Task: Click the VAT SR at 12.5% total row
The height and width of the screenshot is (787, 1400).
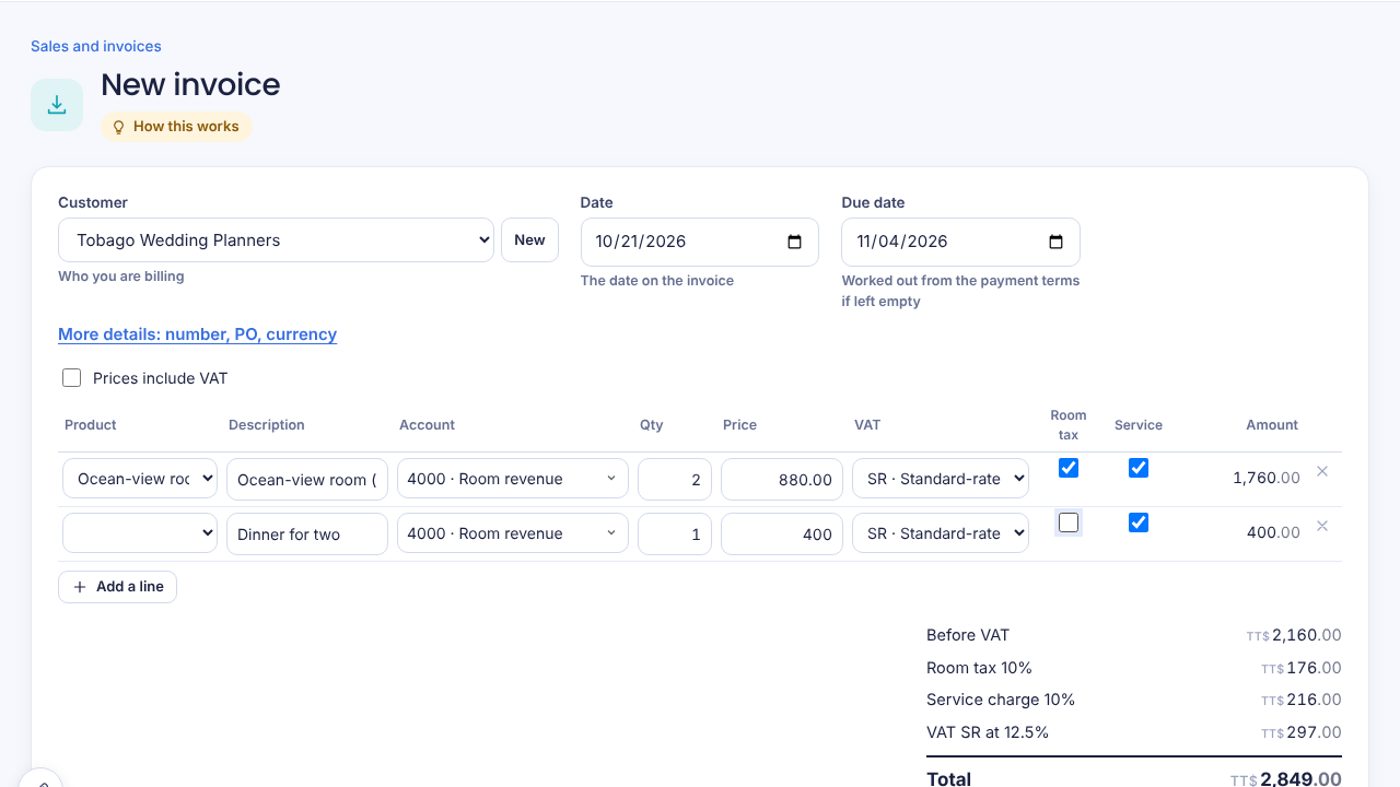Action: [1134, 733]
